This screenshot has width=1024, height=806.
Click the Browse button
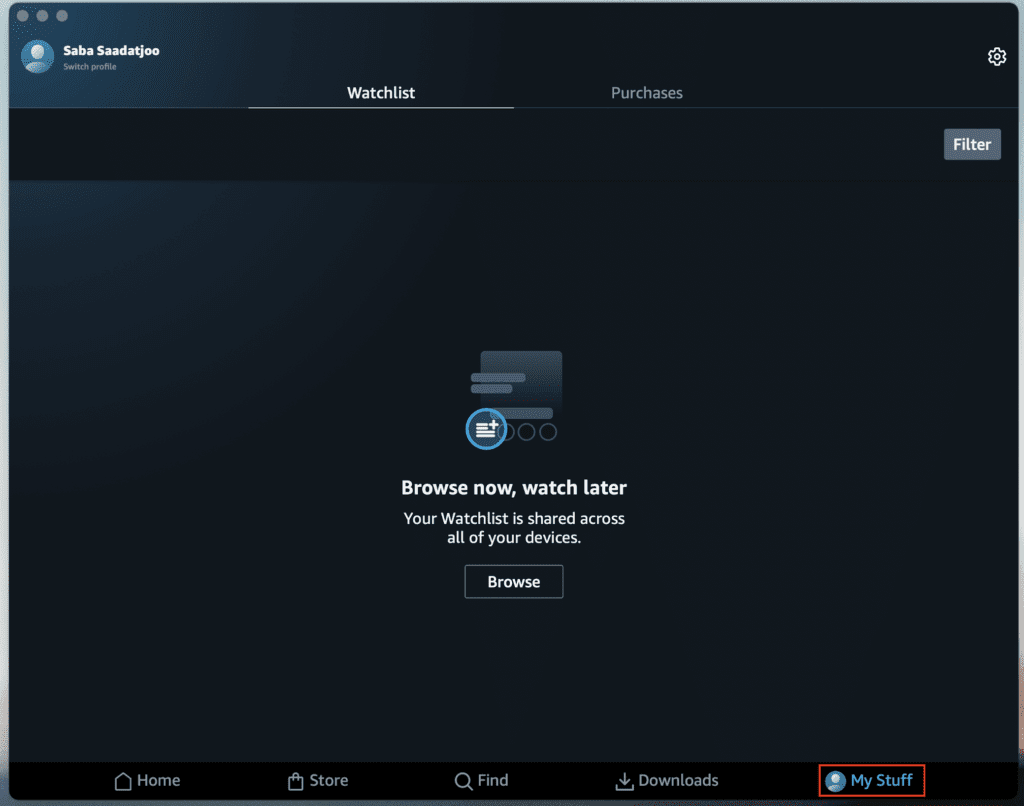514,581
